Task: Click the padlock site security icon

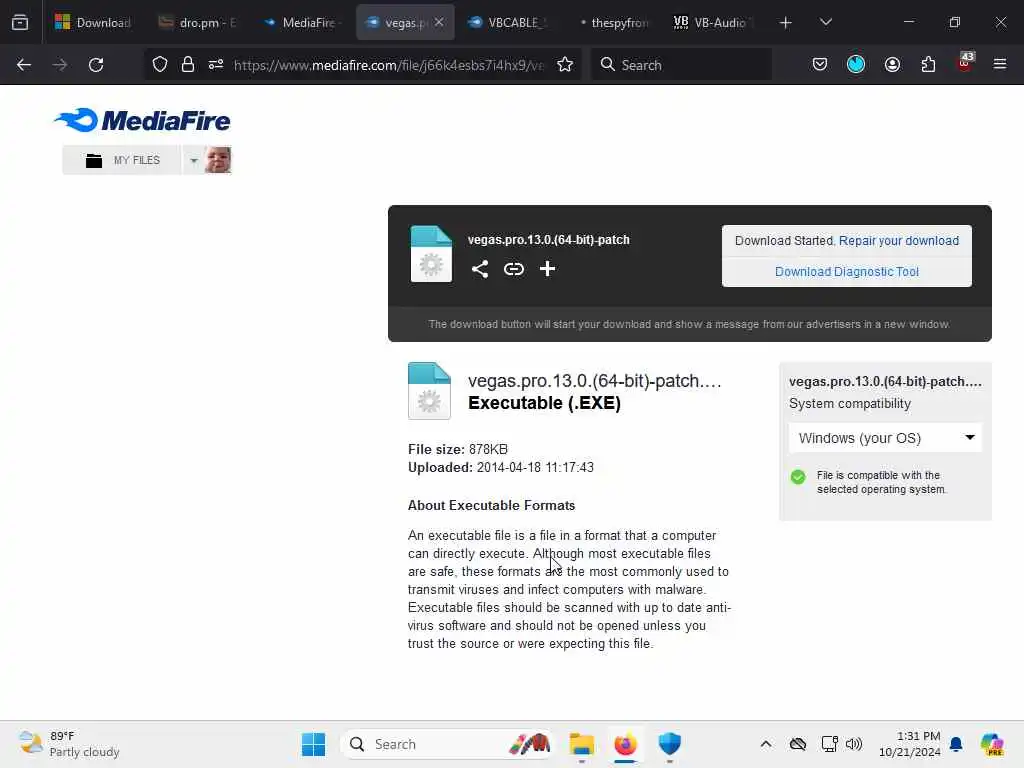Action: 188,65
